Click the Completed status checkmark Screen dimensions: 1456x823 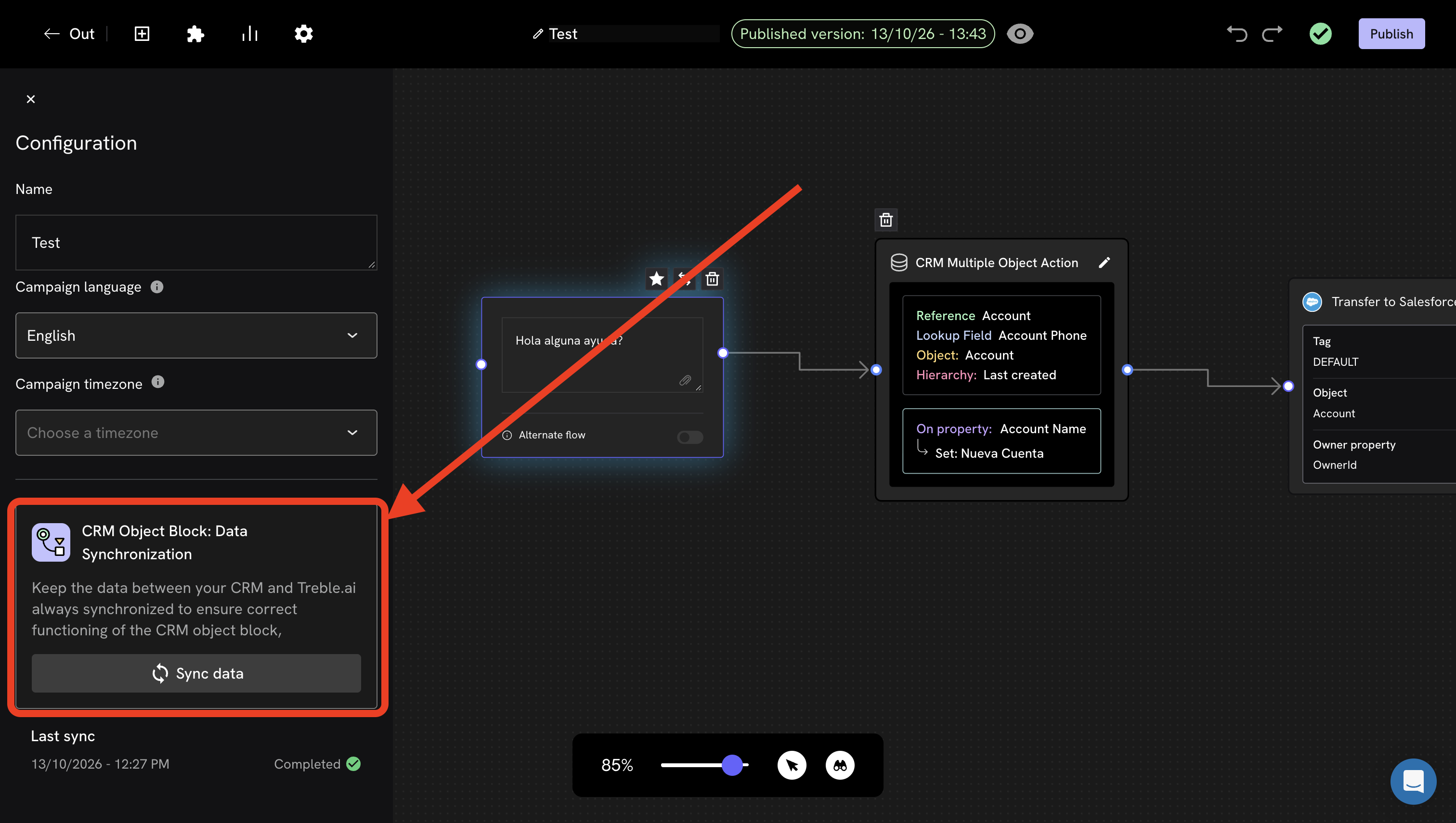point(353,764)
